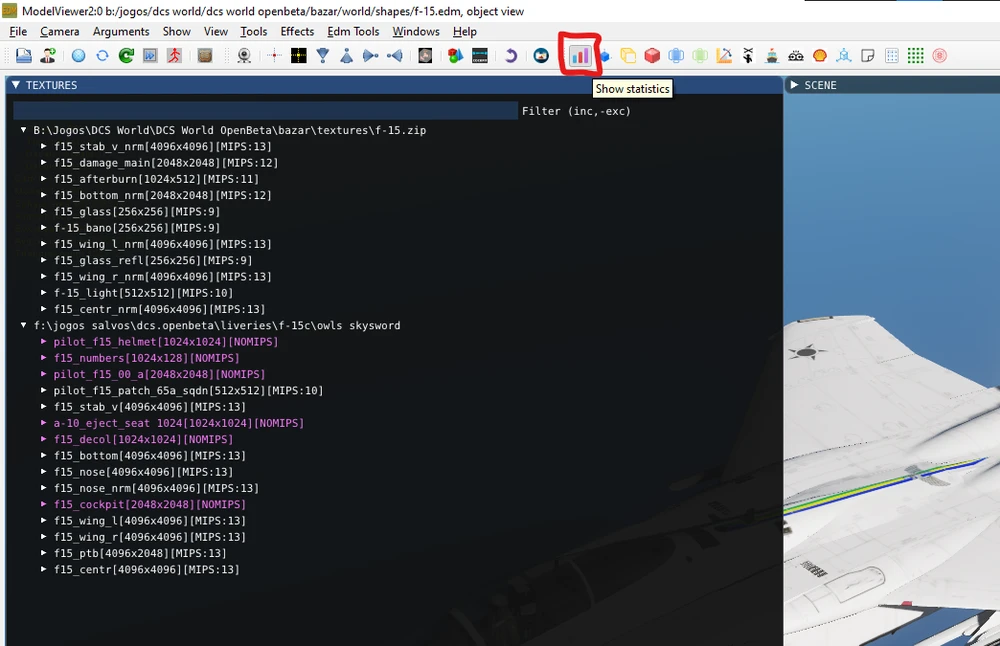Toggle the running-man animation icon
Viewport: 1000px width, 646px height.
(172, 55)
